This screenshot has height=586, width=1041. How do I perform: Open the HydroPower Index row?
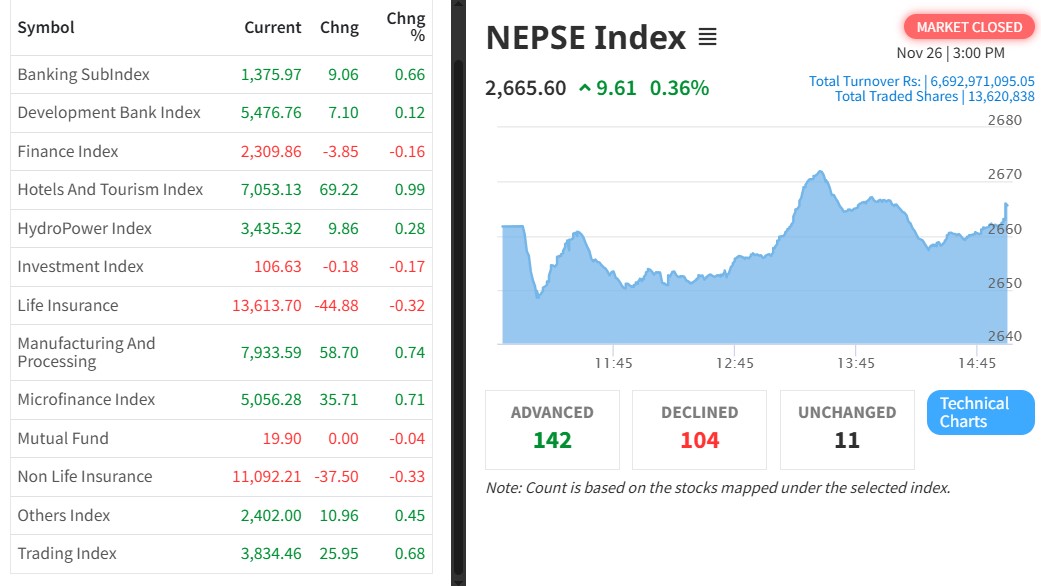(85, 229)
